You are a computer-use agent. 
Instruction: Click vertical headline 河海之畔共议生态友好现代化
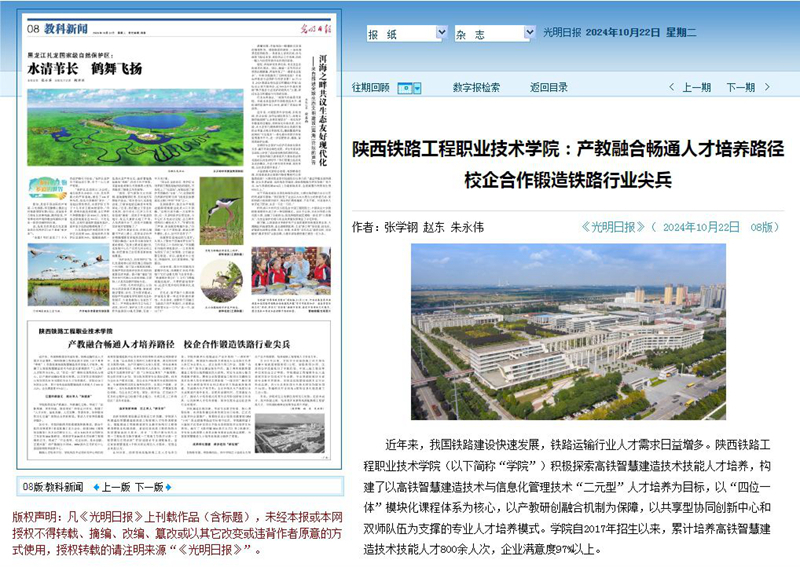[322, 109]
